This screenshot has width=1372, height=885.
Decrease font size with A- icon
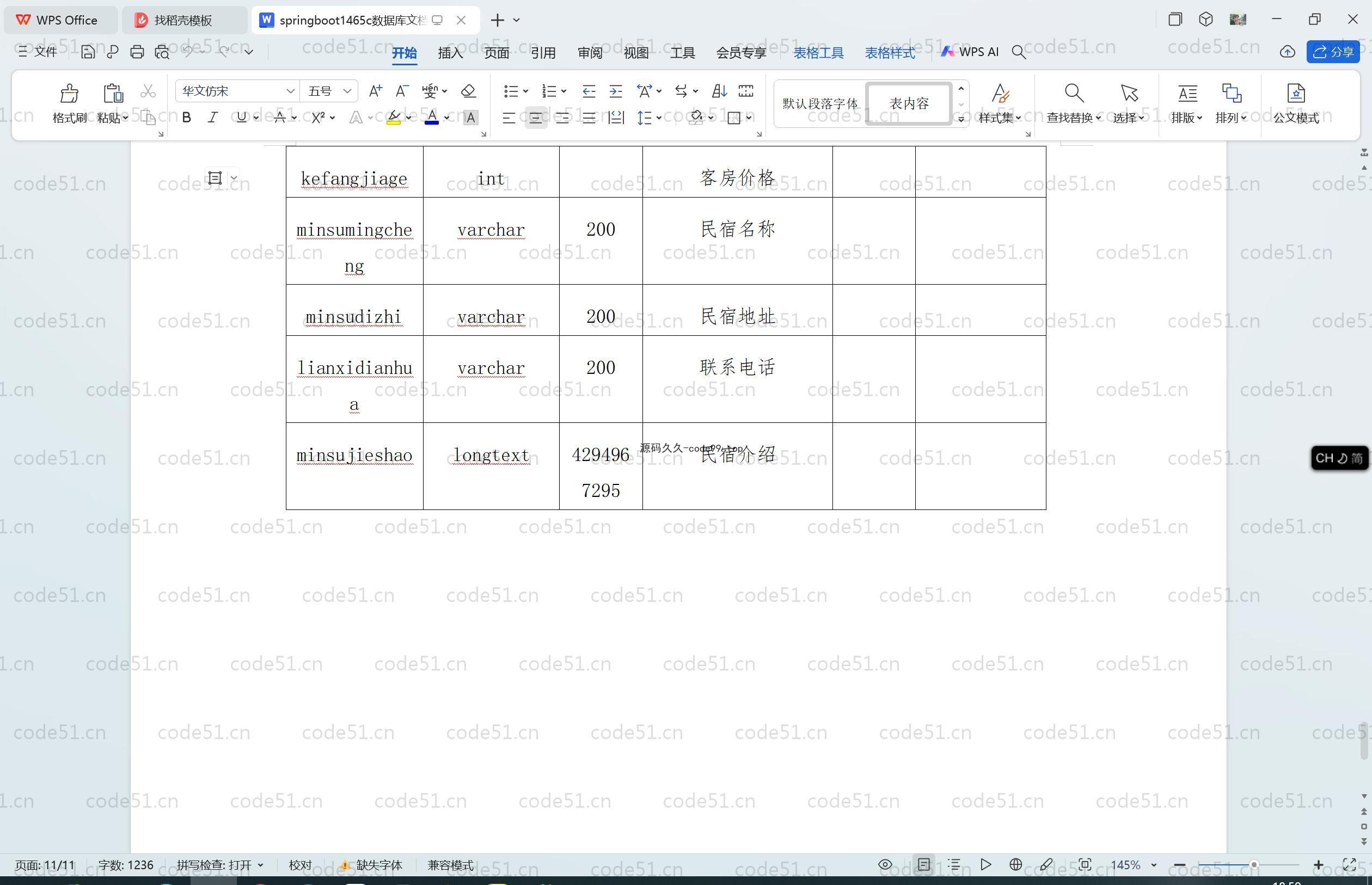coord(402,91)
